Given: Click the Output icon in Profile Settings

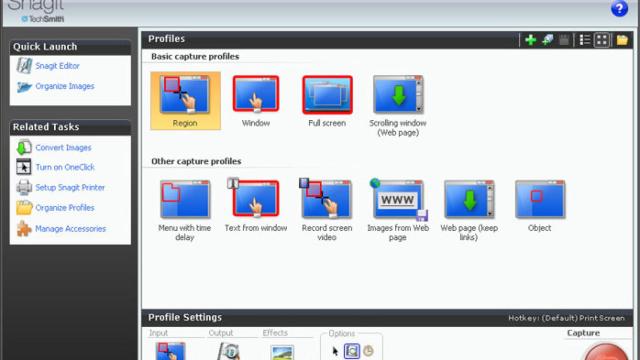Looking at the screenshot, I should coord(229,351).
